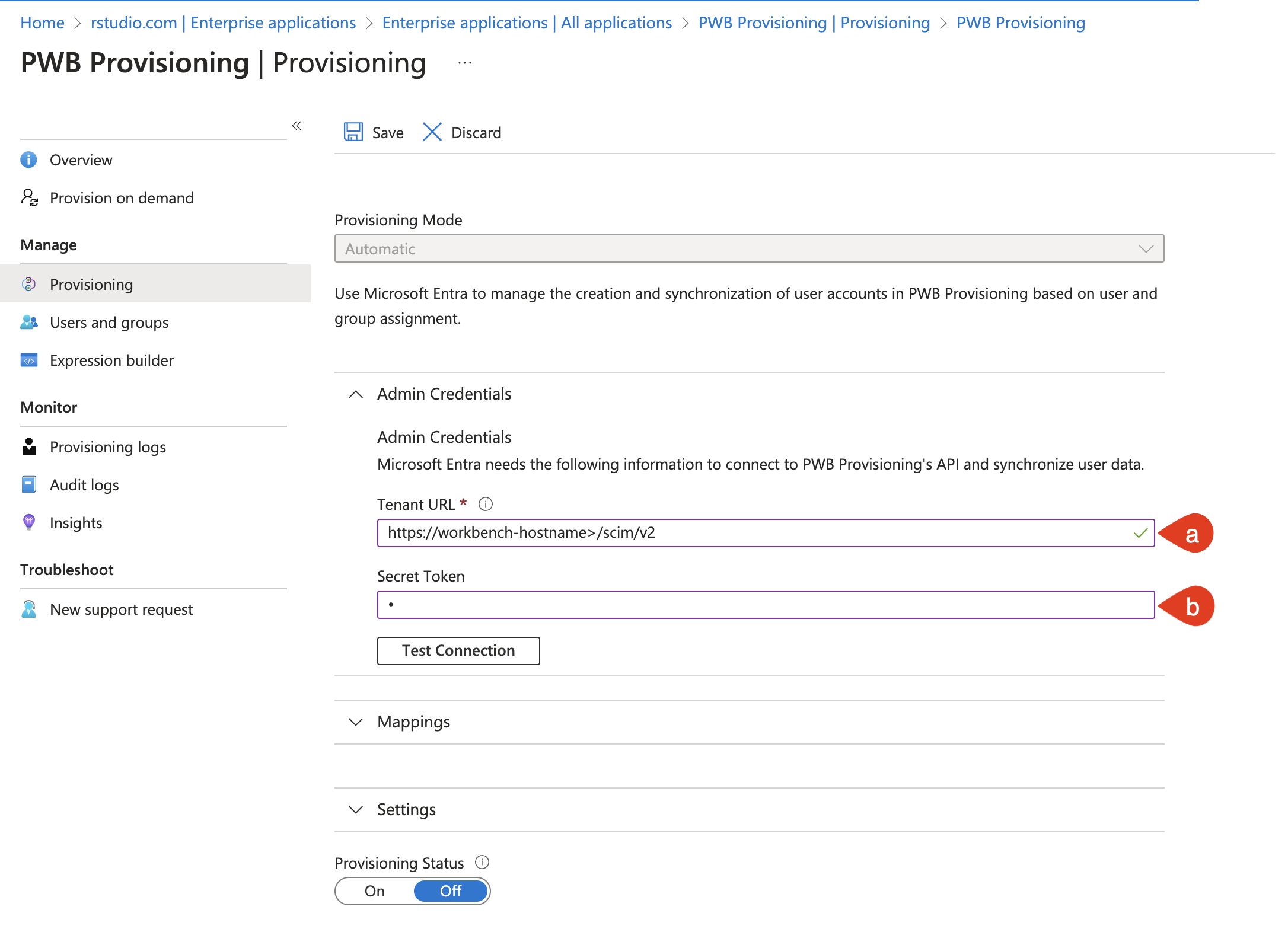Show Provisioning Status info tooltip icon
The height and width of the screenshot is (932, 1288).
click(x=482, y=862)
